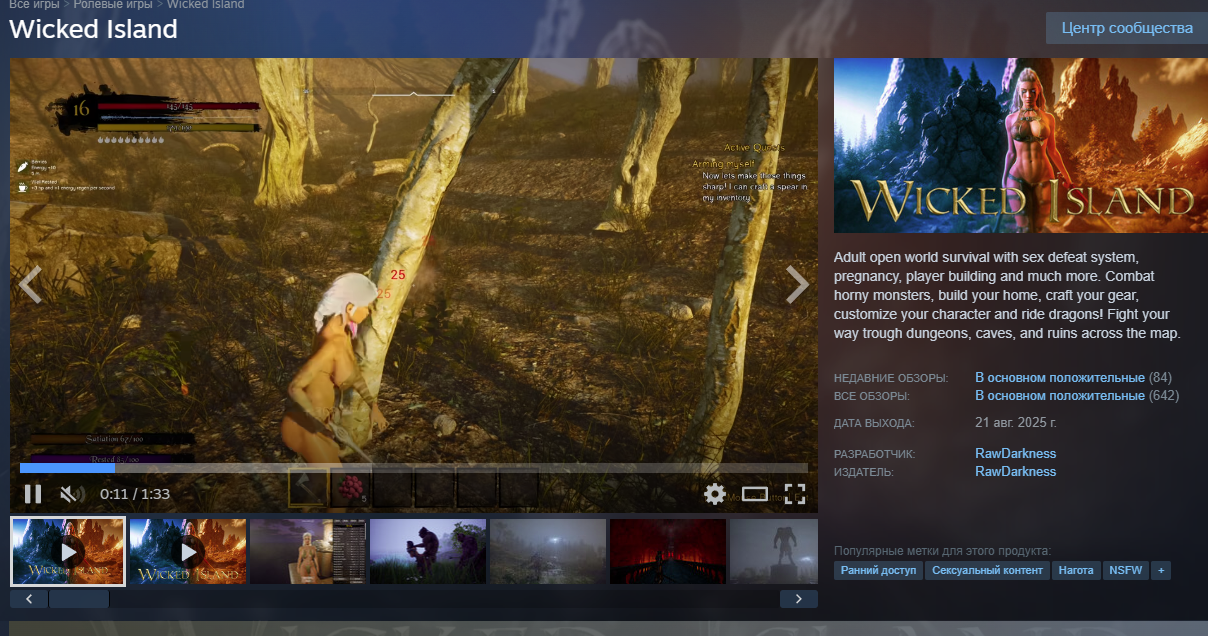
Task: Select the first trailer thumbnail
Action: (x=68, y=551)
